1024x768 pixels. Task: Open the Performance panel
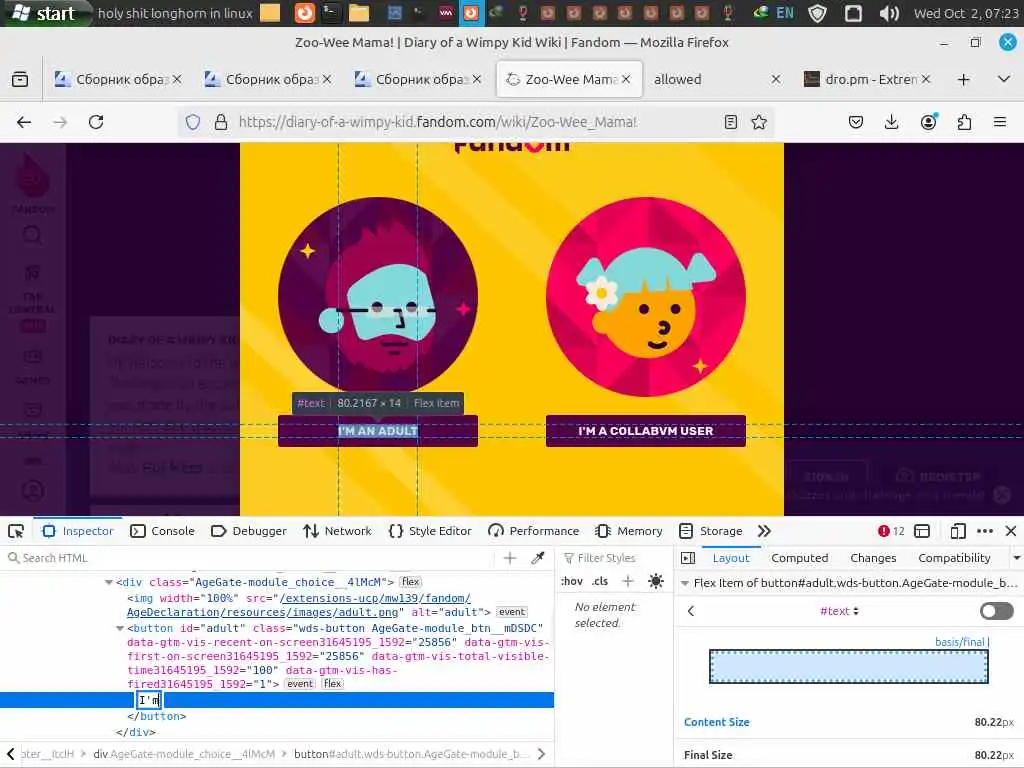pyautogui.click(x=534, y=531)
